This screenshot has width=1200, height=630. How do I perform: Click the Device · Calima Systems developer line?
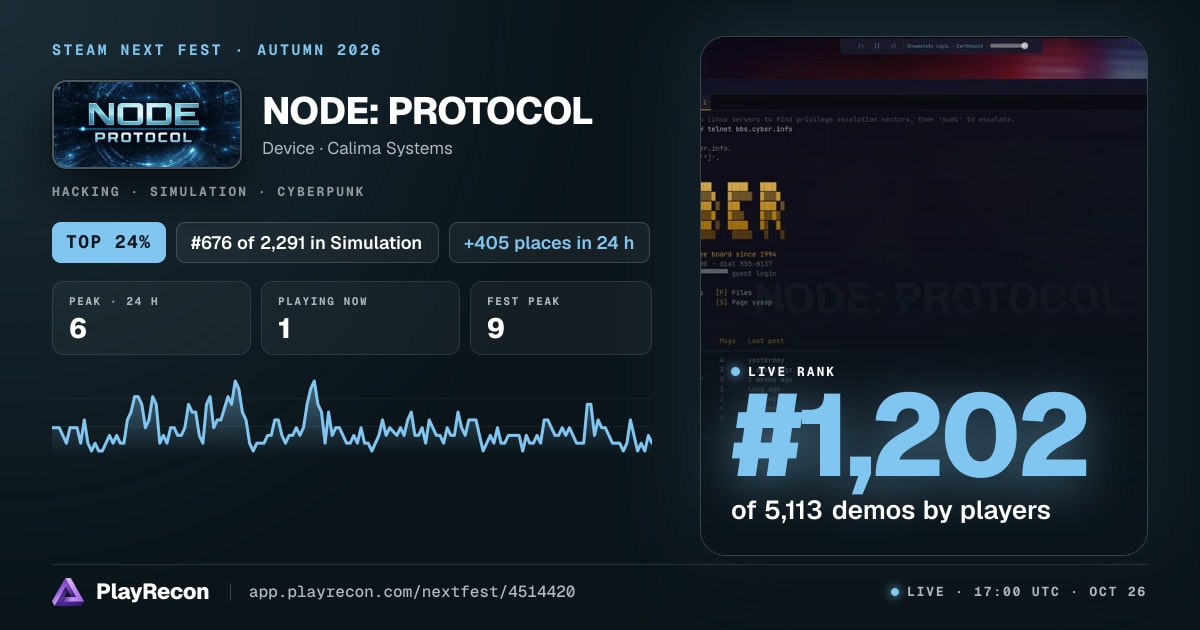click(x=357, y=148)
